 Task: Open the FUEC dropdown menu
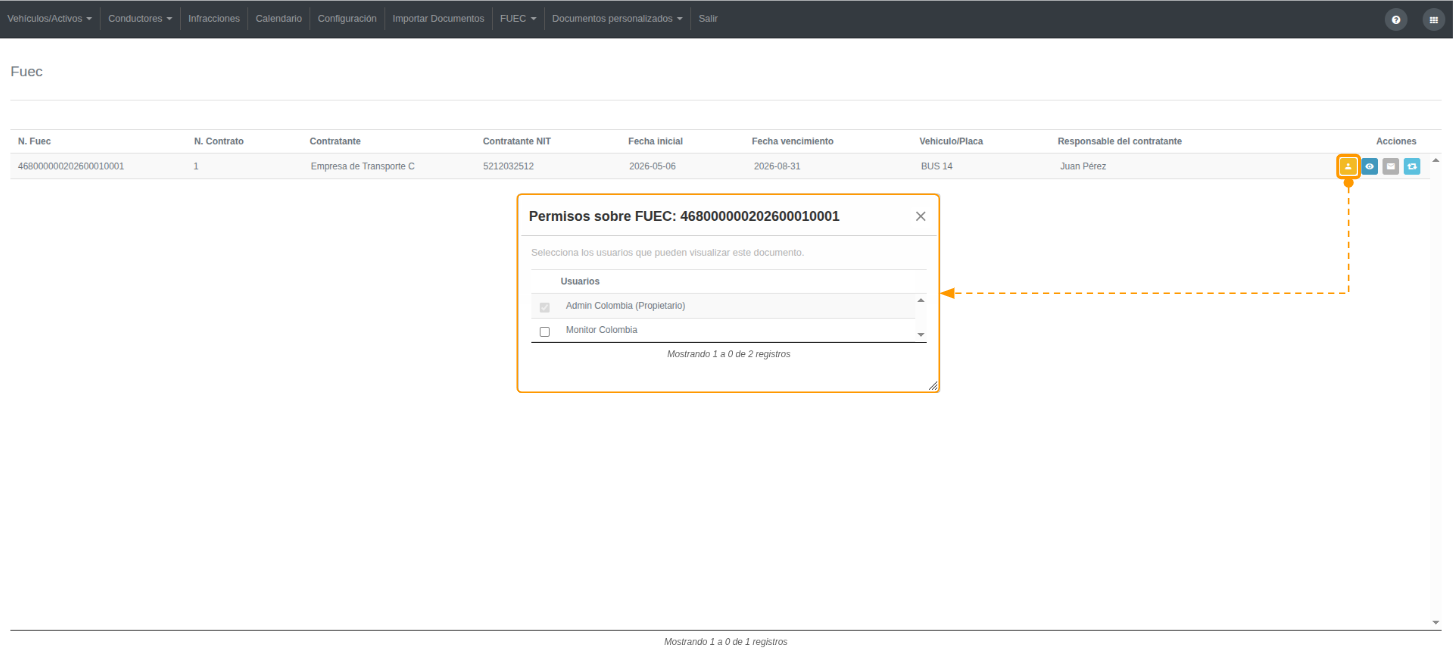point(518,19)
